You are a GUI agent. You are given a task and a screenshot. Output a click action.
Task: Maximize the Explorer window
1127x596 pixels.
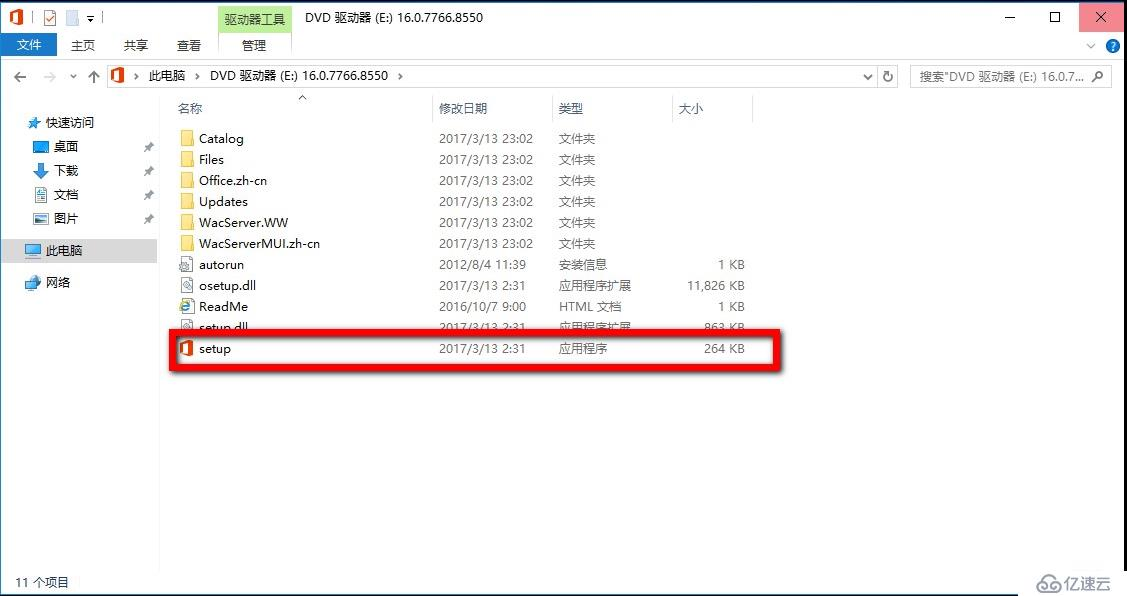pos(1055,17)
